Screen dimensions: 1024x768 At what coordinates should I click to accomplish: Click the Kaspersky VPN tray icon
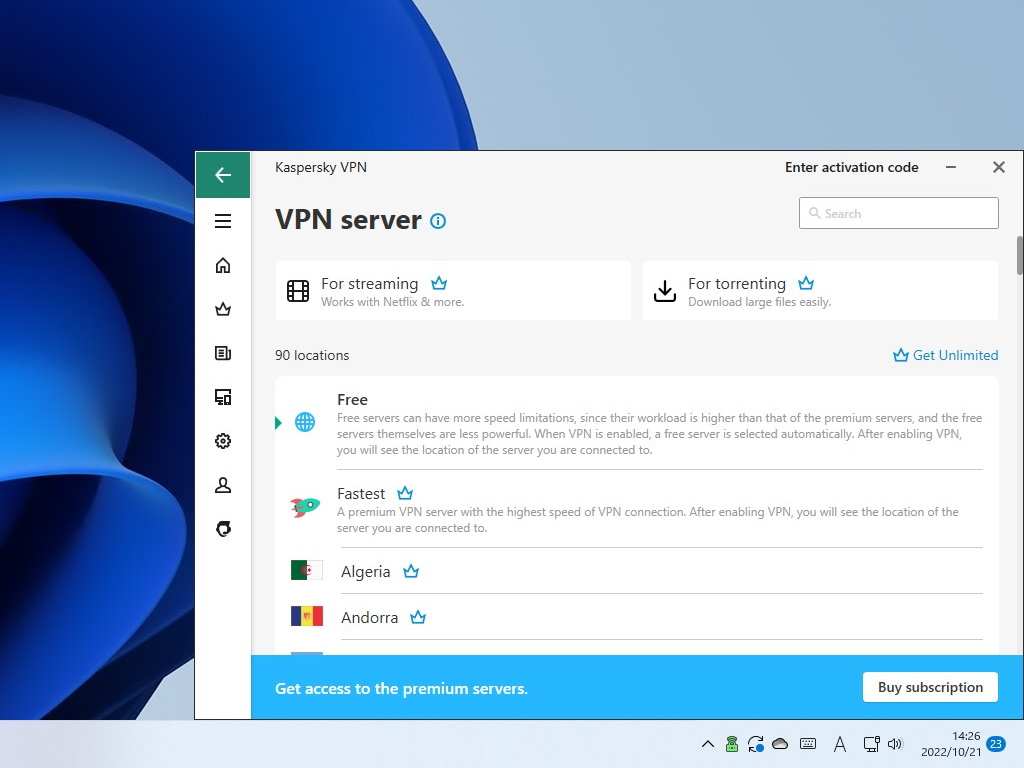coord(732,744)
